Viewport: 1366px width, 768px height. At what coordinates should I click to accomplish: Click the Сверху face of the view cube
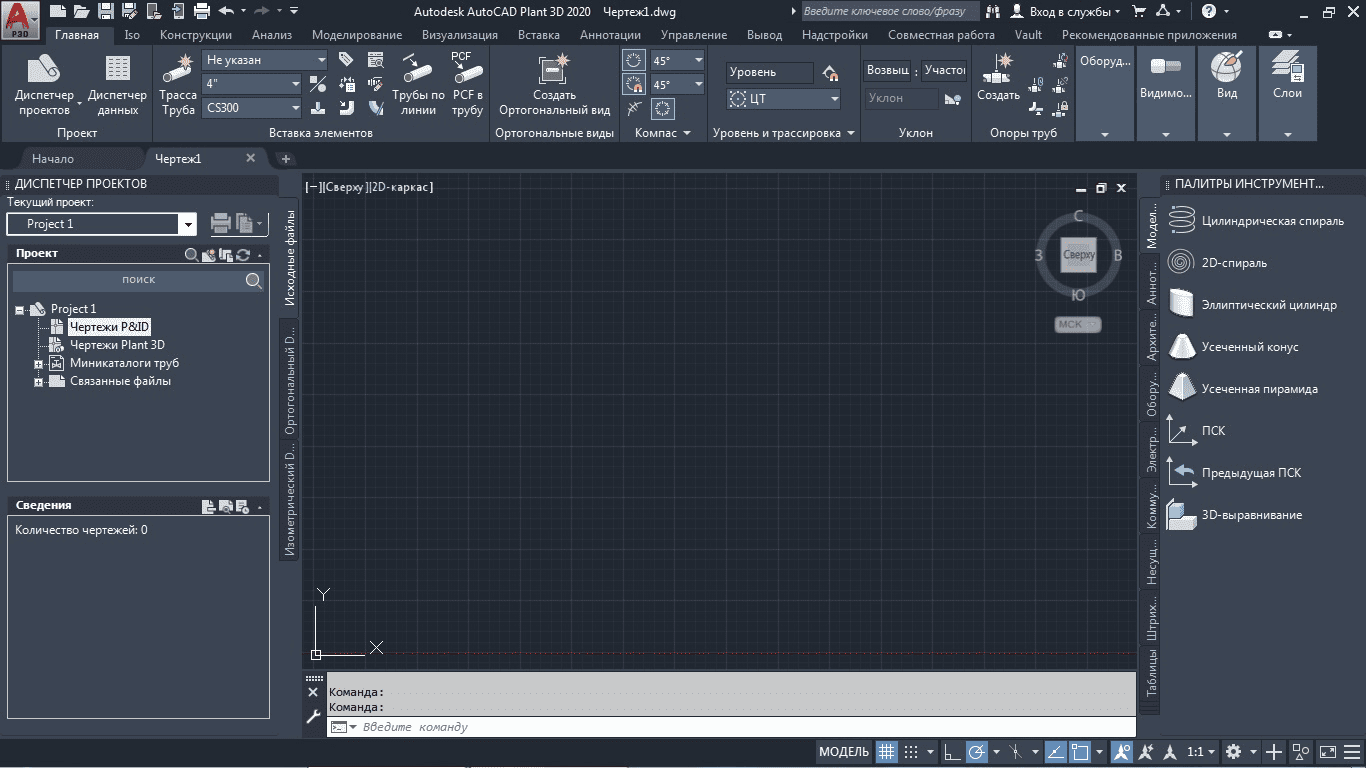1079,255
